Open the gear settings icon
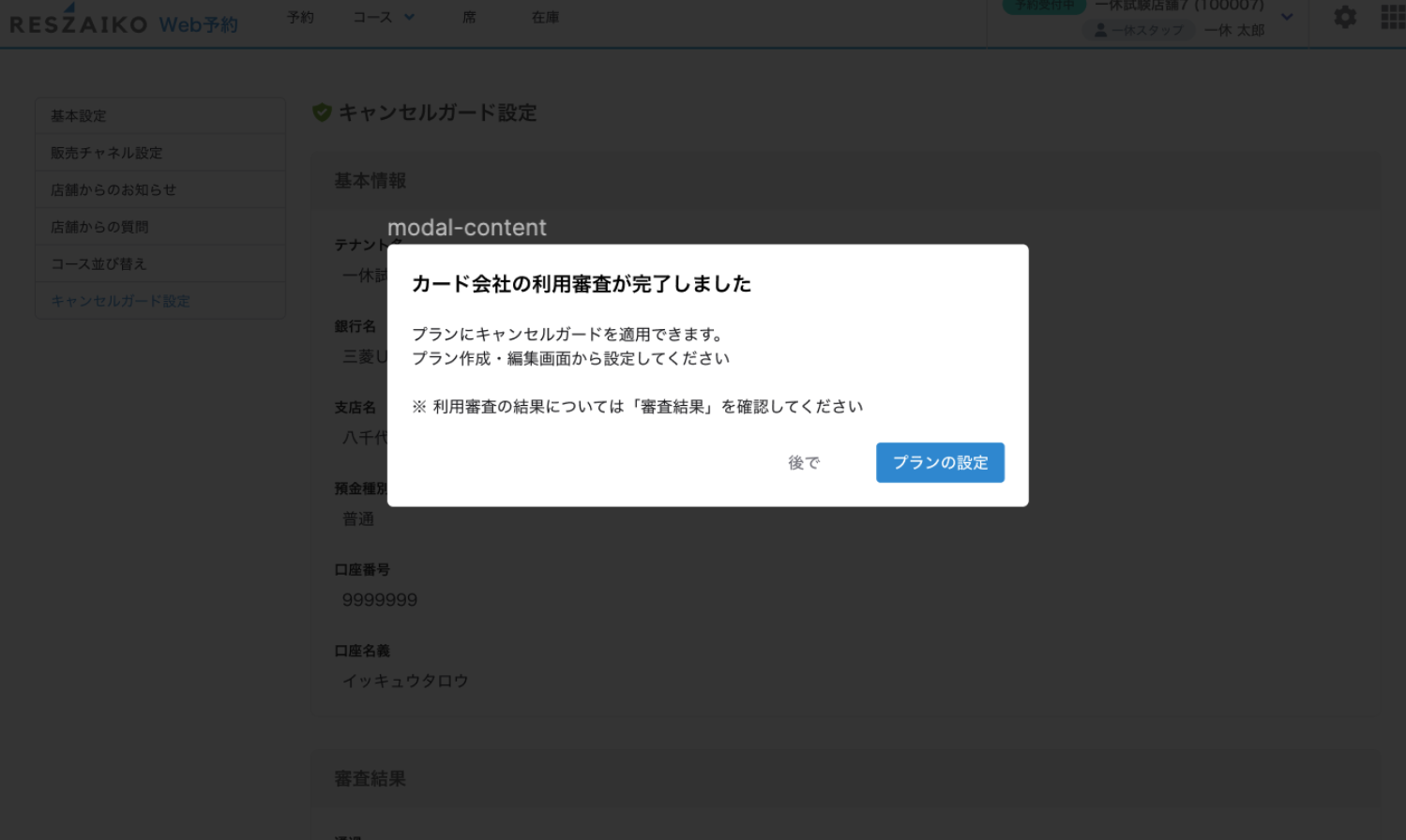This screenshot has height=840, width=1406. [x=1345, y=17]
